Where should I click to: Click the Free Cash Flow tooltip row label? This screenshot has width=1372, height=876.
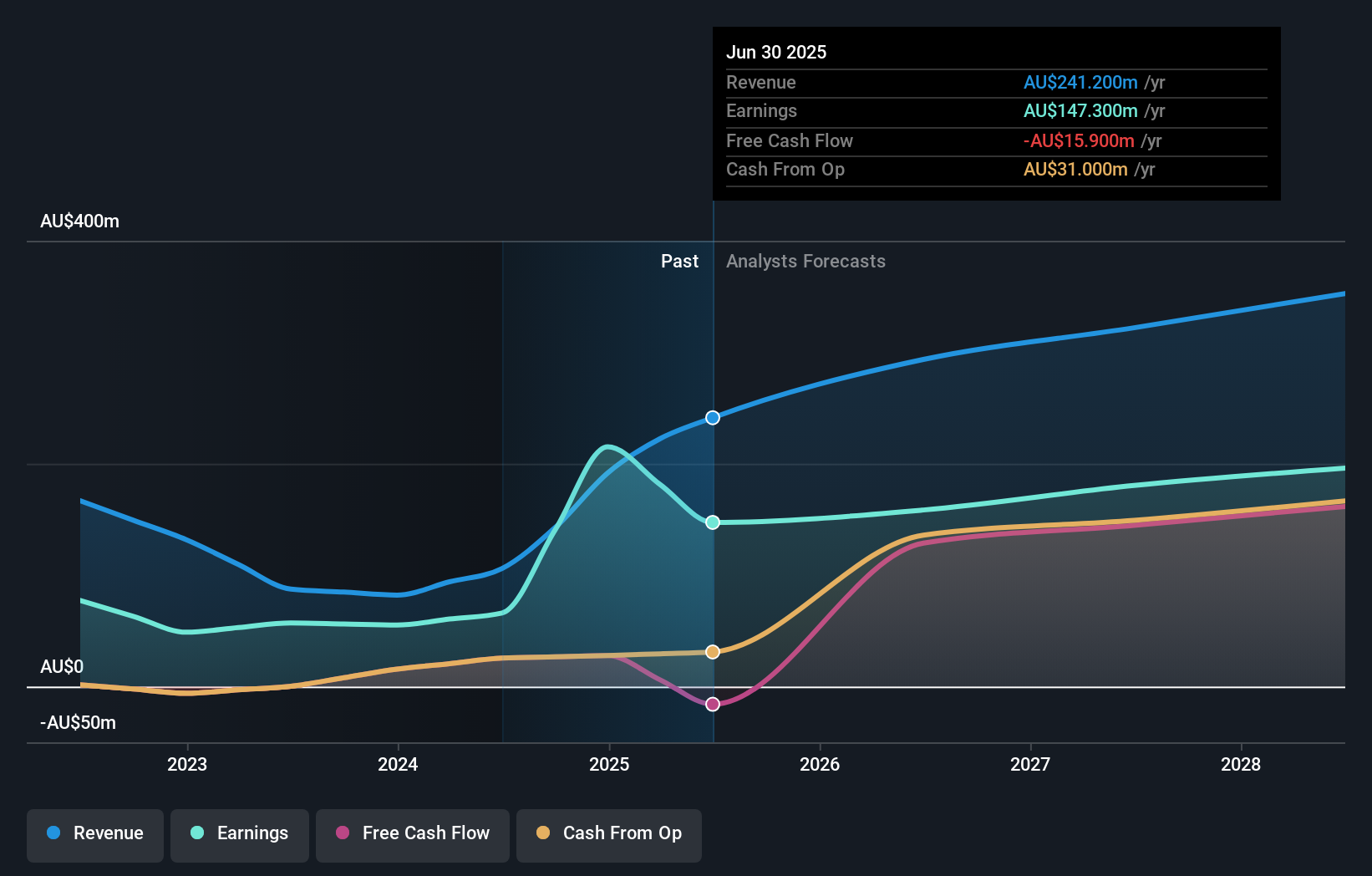[x=790, y=141]
